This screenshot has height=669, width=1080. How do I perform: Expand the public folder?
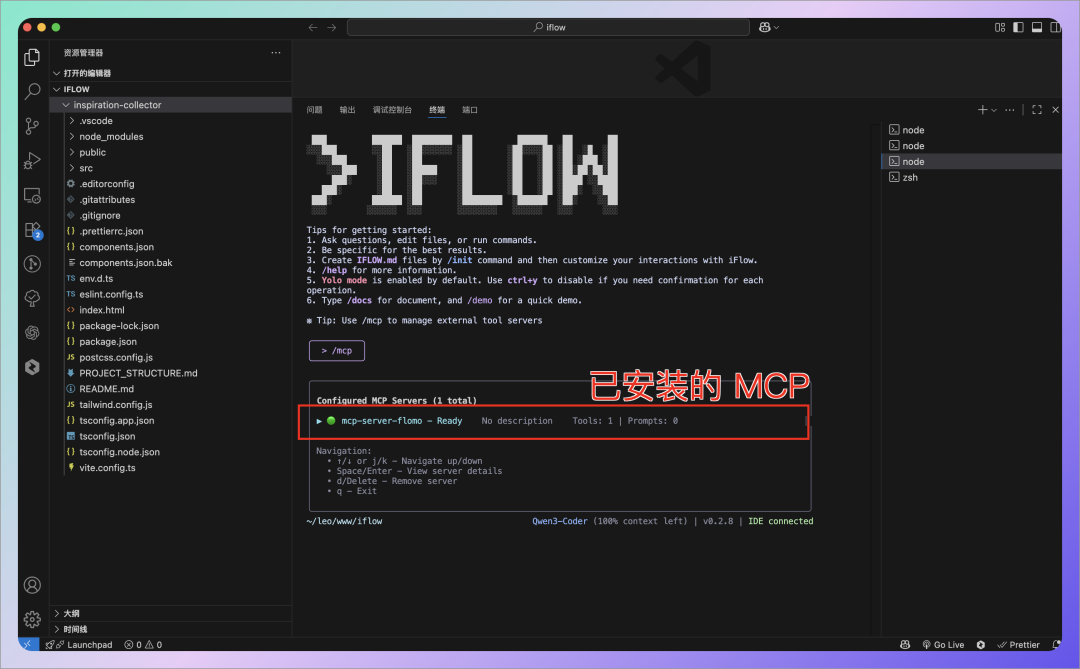(x=171, y=152)
